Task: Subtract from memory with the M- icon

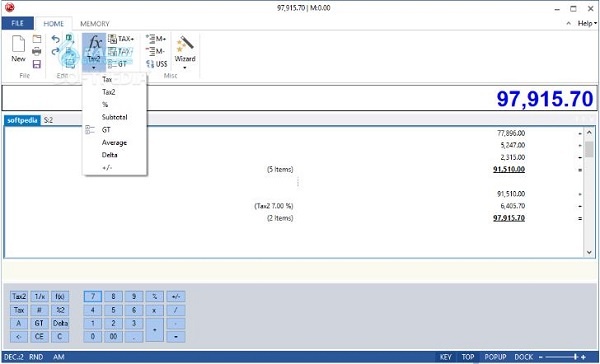Action: 155,51
